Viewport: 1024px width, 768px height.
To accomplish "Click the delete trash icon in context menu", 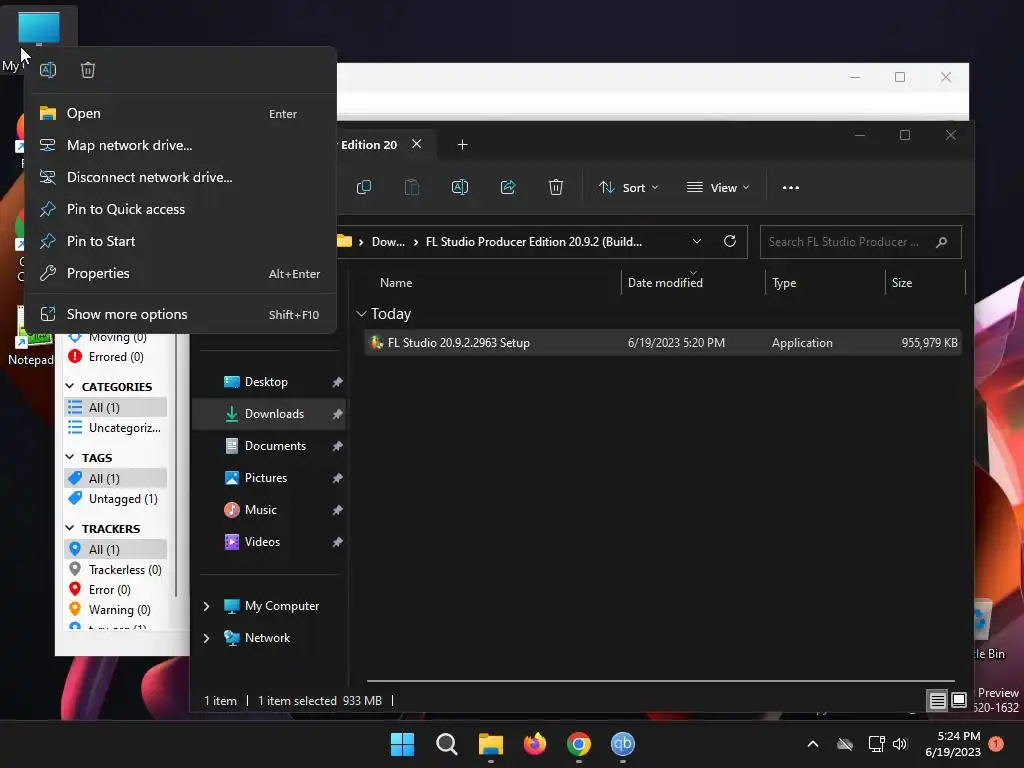I will [x=88, y=70].
